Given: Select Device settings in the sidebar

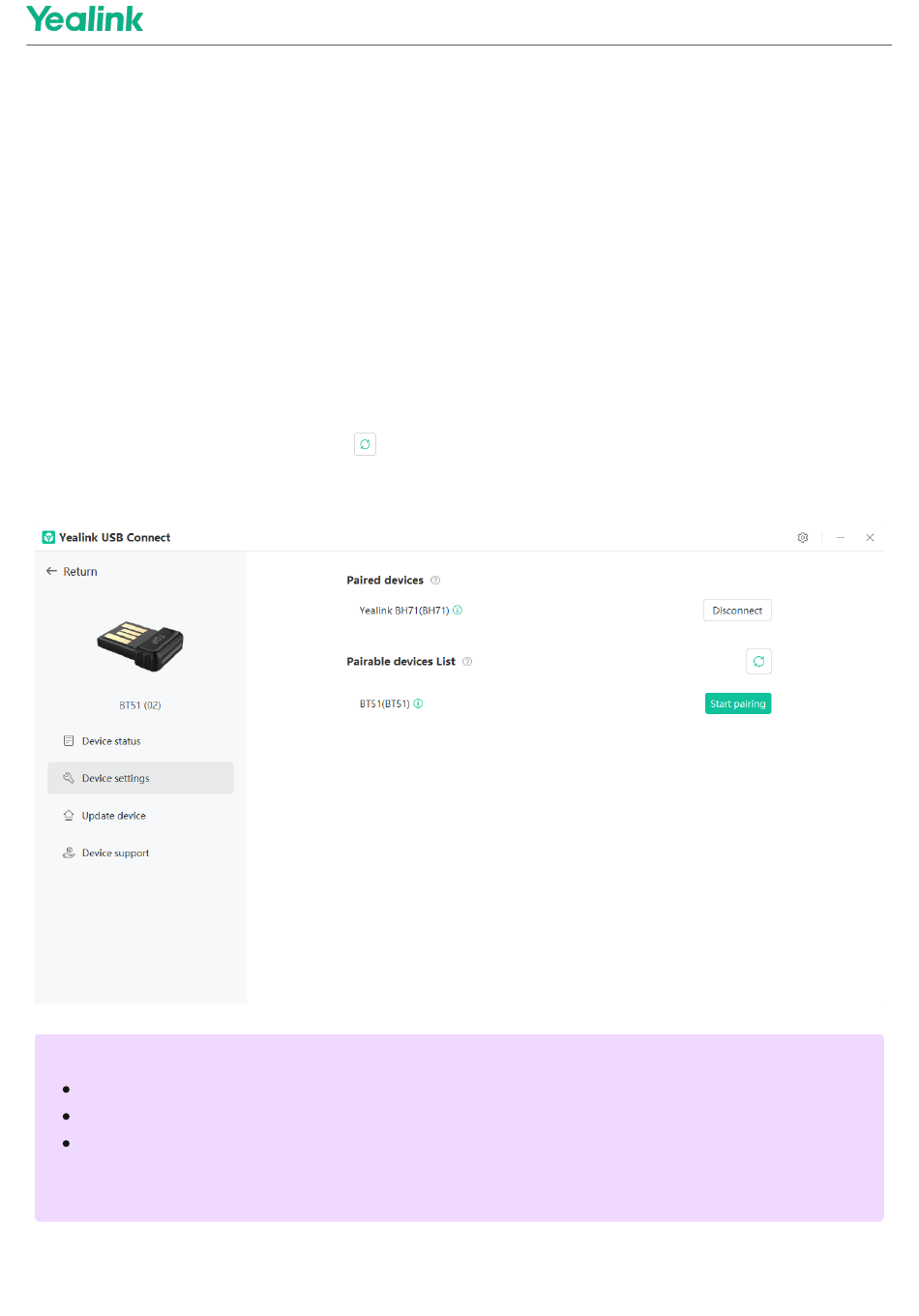Looking at the screenshot, I should (x=140, y=778).
